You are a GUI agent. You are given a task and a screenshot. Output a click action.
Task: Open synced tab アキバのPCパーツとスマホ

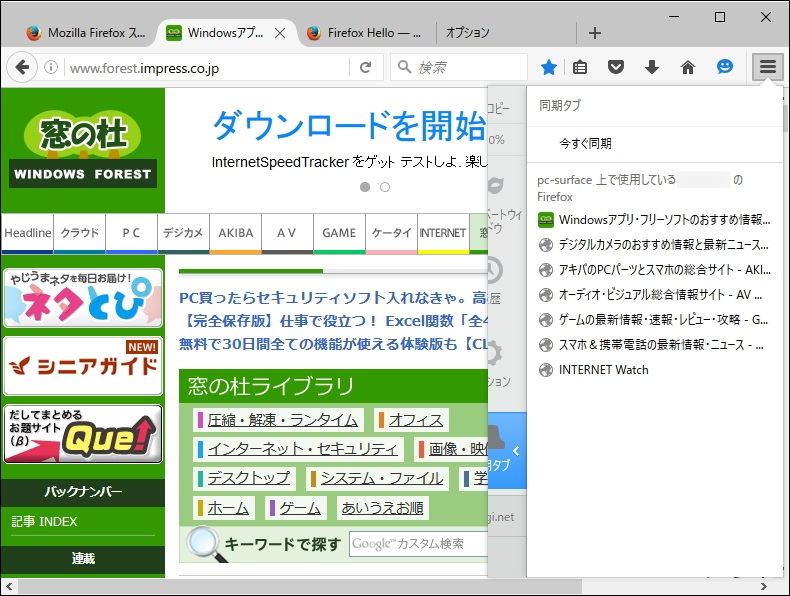[x=654, y=270]
